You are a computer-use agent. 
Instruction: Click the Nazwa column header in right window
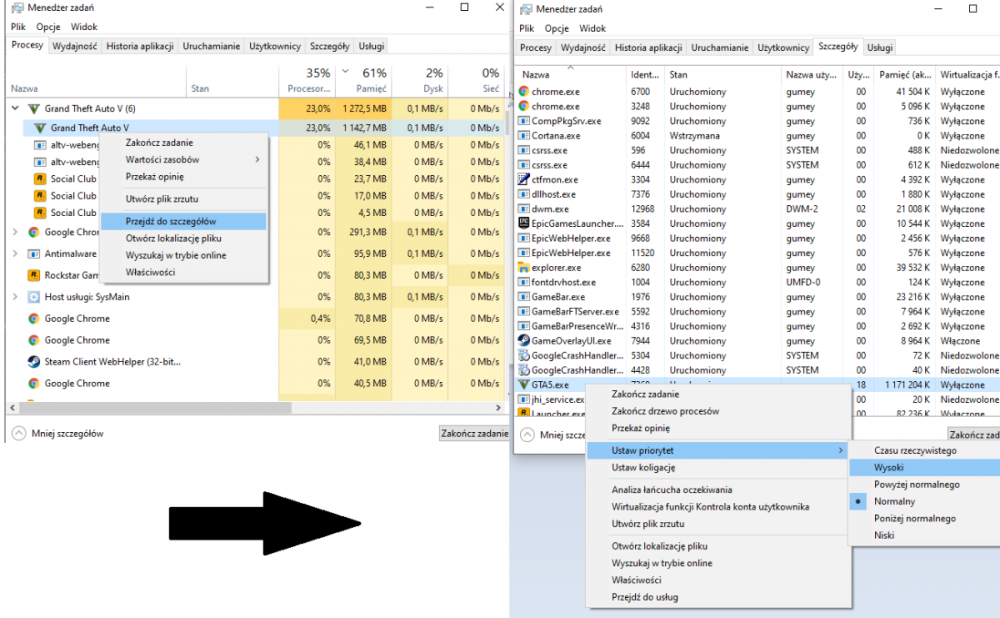pos(570,75)
